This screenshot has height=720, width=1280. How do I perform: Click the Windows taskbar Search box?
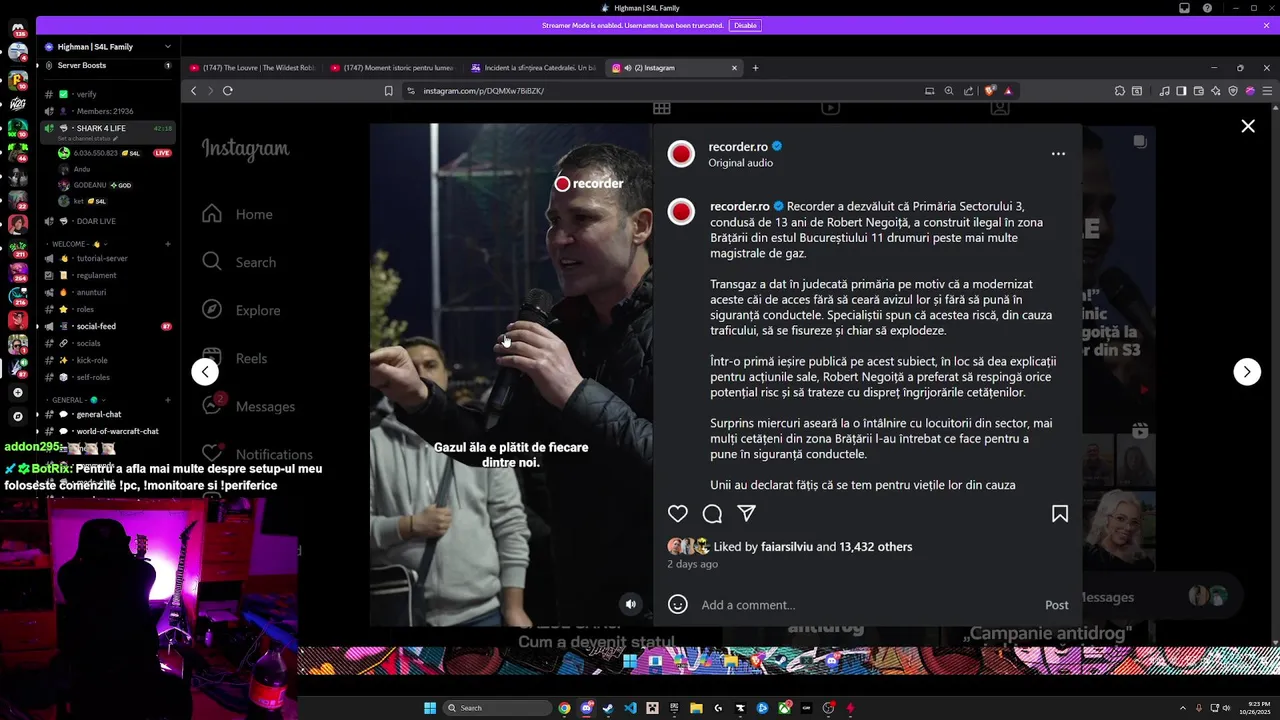pyautogui.click(x=497, y=708)
